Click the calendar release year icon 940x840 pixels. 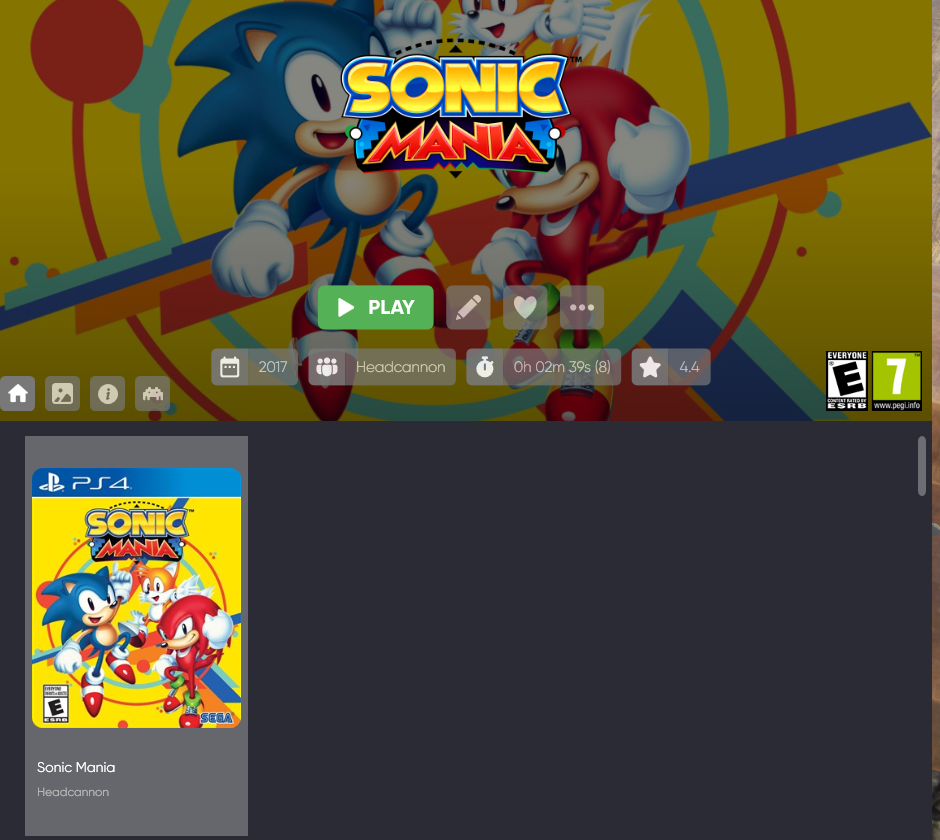click(x=230, y=367)
